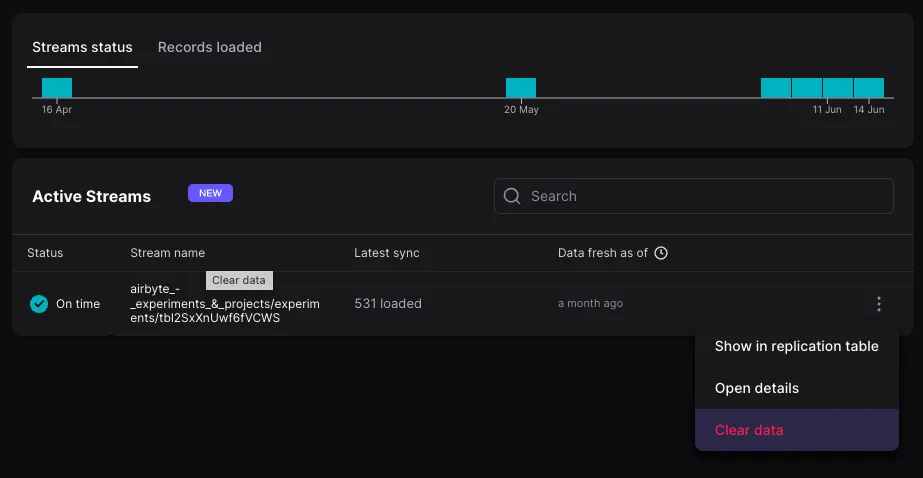Click the Stream name column header
The width and height of the screenshot is (923, 478).
click(167, 253)
